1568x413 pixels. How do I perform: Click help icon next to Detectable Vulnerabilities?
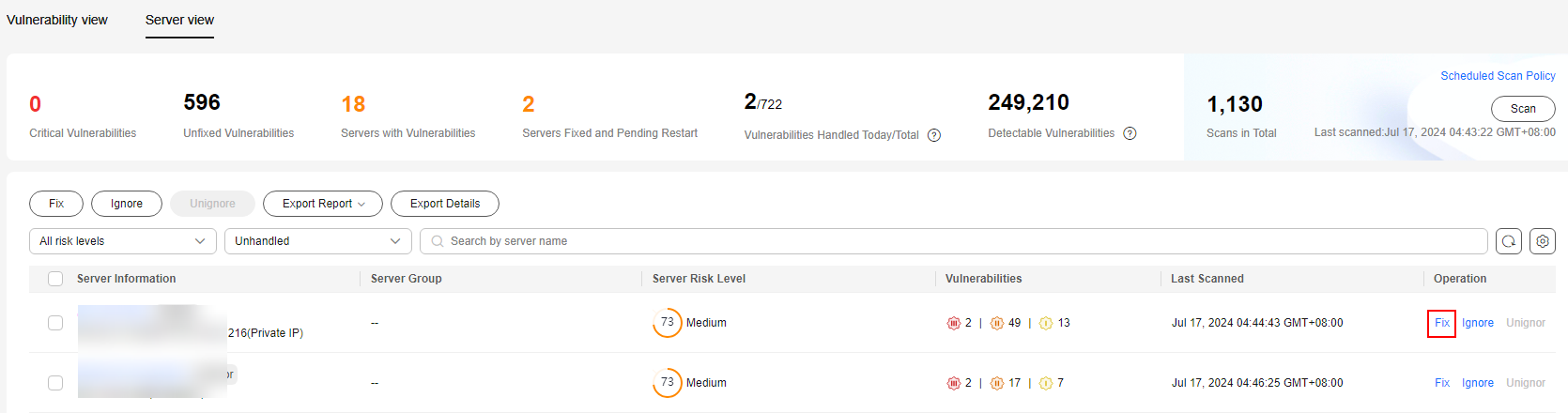click(1130, 133)
